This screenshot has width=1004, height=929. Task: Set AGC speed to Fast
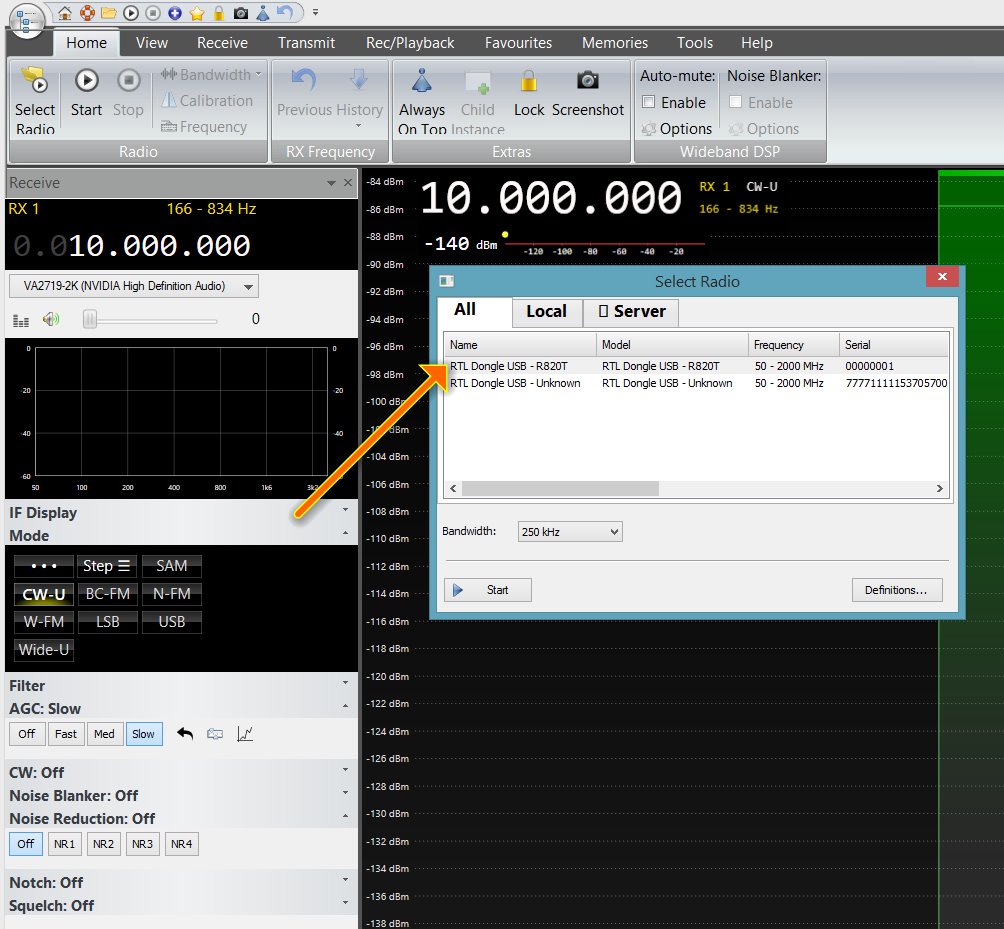66,734
